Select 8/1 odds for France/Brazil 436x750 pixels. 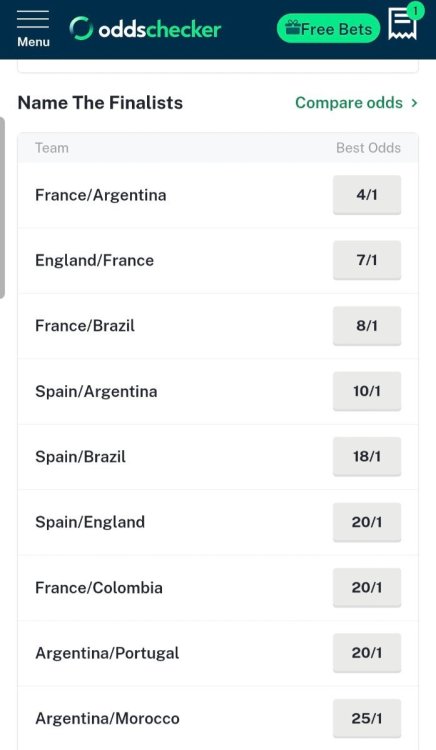click(x=367, y=326)
